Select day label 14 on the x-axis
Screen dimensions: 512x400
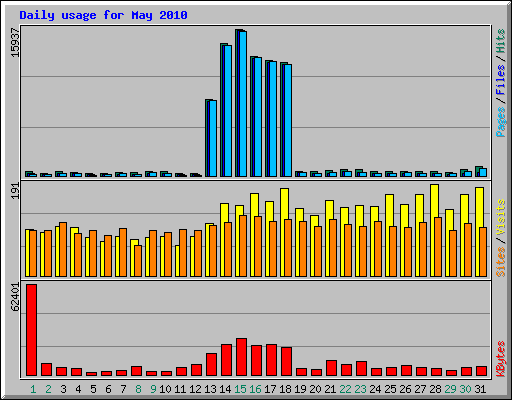pos(225,389)
